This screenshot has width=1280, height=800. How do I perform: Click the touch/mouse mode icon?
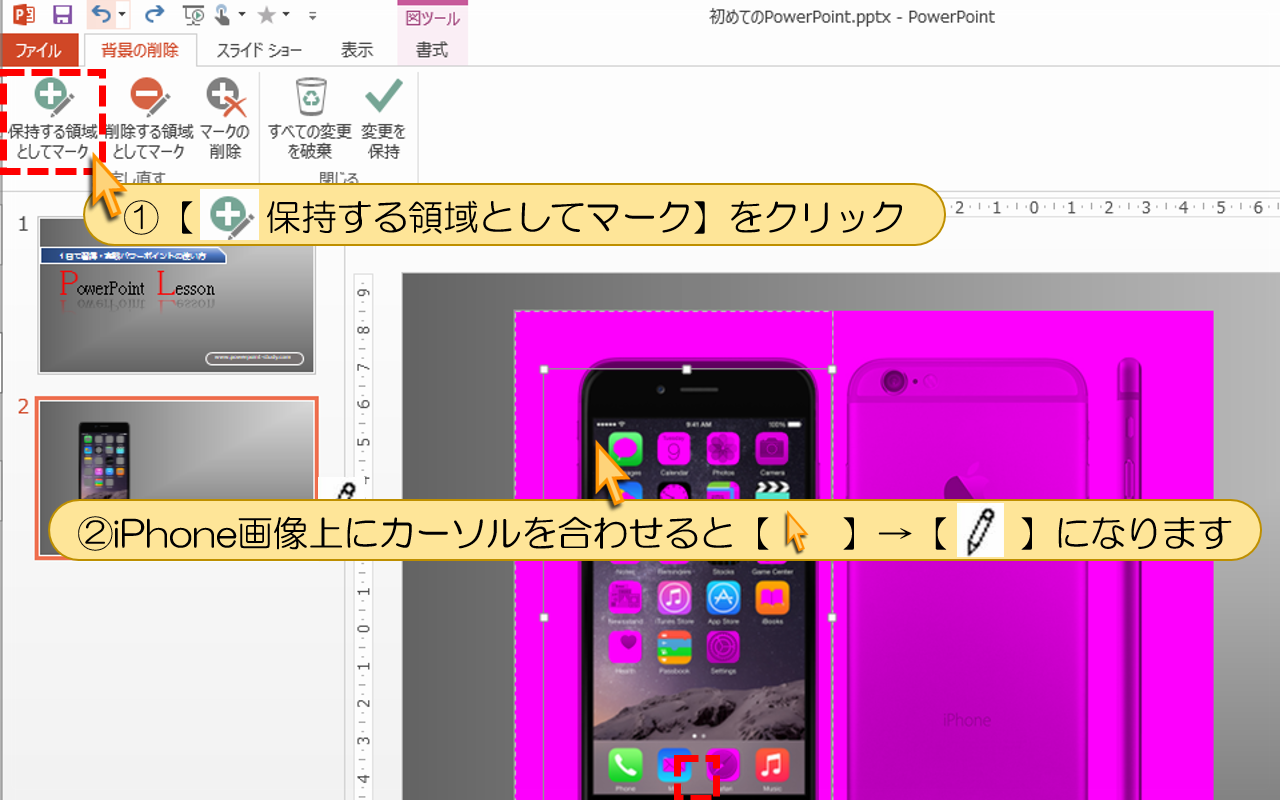point(223,15)
